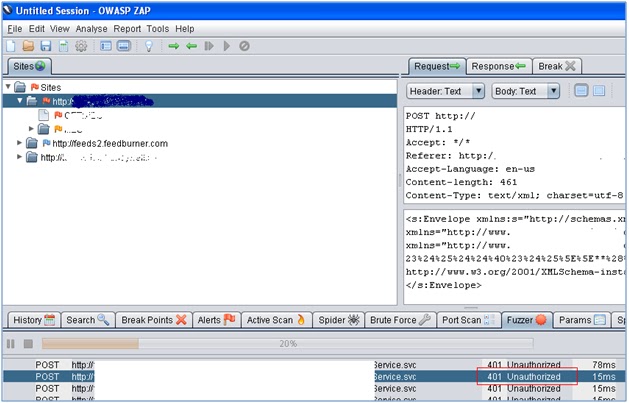The height and width of the screenshot is (403, 629).
Task: Select the feeds2.feedburner.com site entry
Action: 110,144
